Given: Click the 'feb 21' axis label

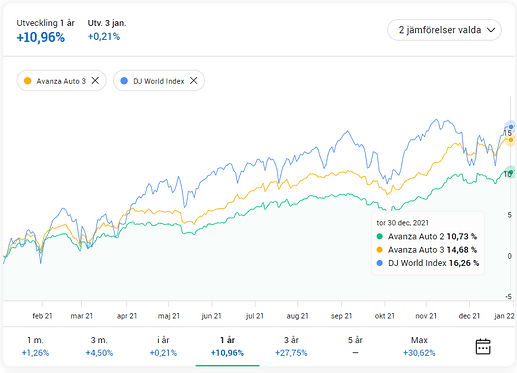Looking at the screenshot, I should (x=42, y=316).
